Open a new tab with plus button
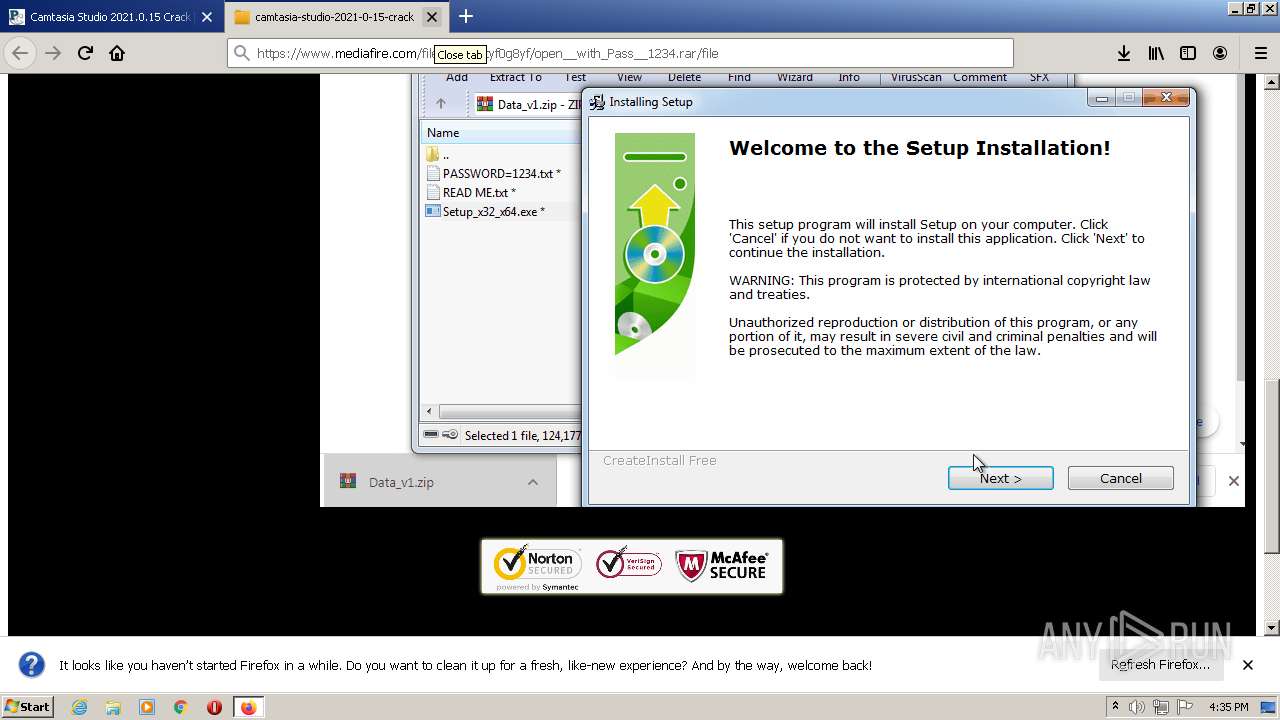This screenshot has height=720, width=1280. coord(466,16)
